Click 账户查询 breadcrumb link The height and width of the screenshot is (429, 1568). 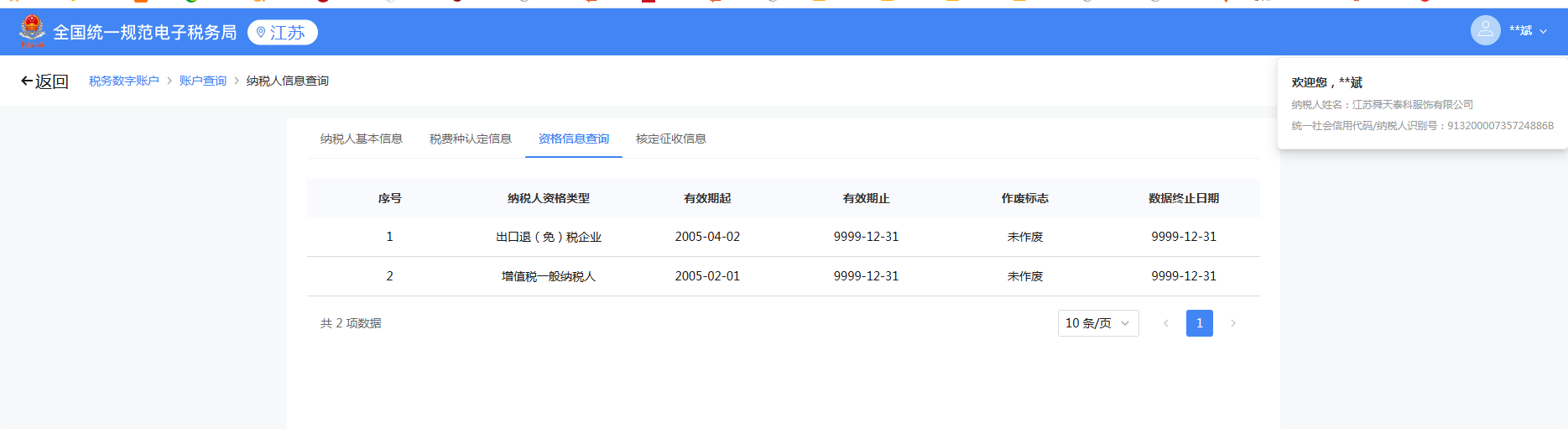(x=202, y=81)
